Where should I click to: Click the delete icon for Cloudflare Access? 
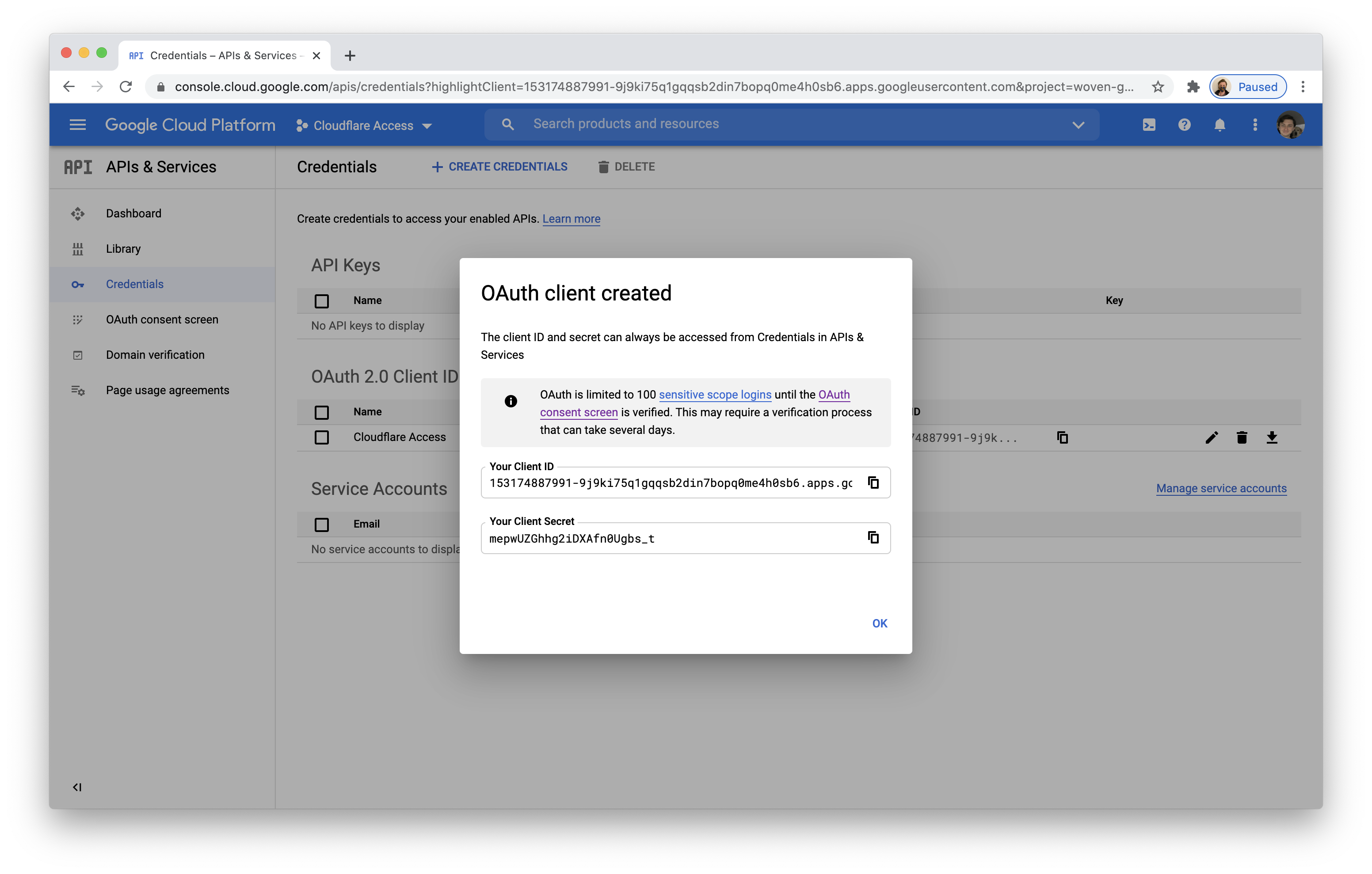[x=1242, y=437]
